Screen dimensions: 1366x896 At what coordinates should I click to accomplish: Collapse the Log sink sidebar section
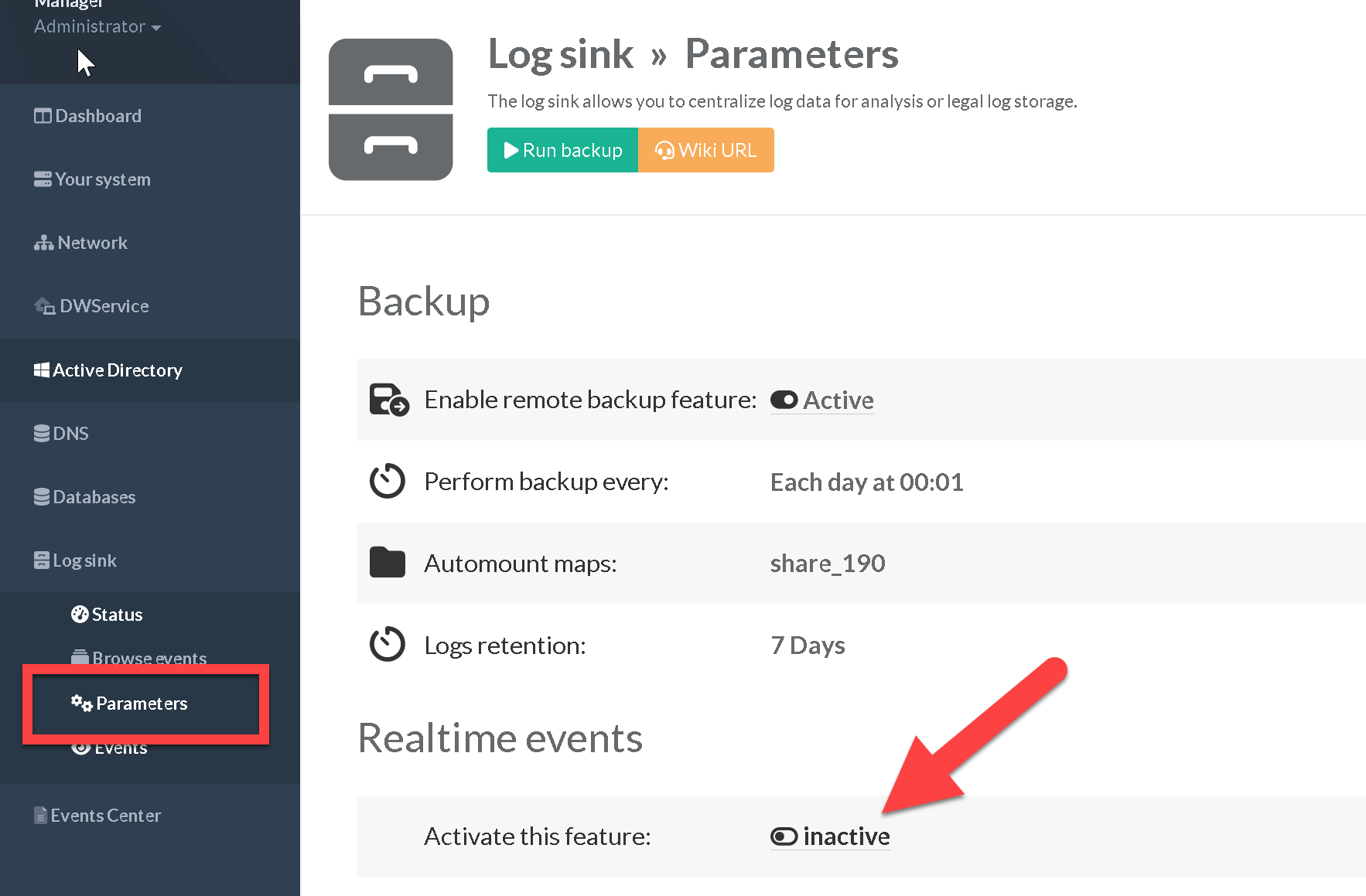click(84, 560)
